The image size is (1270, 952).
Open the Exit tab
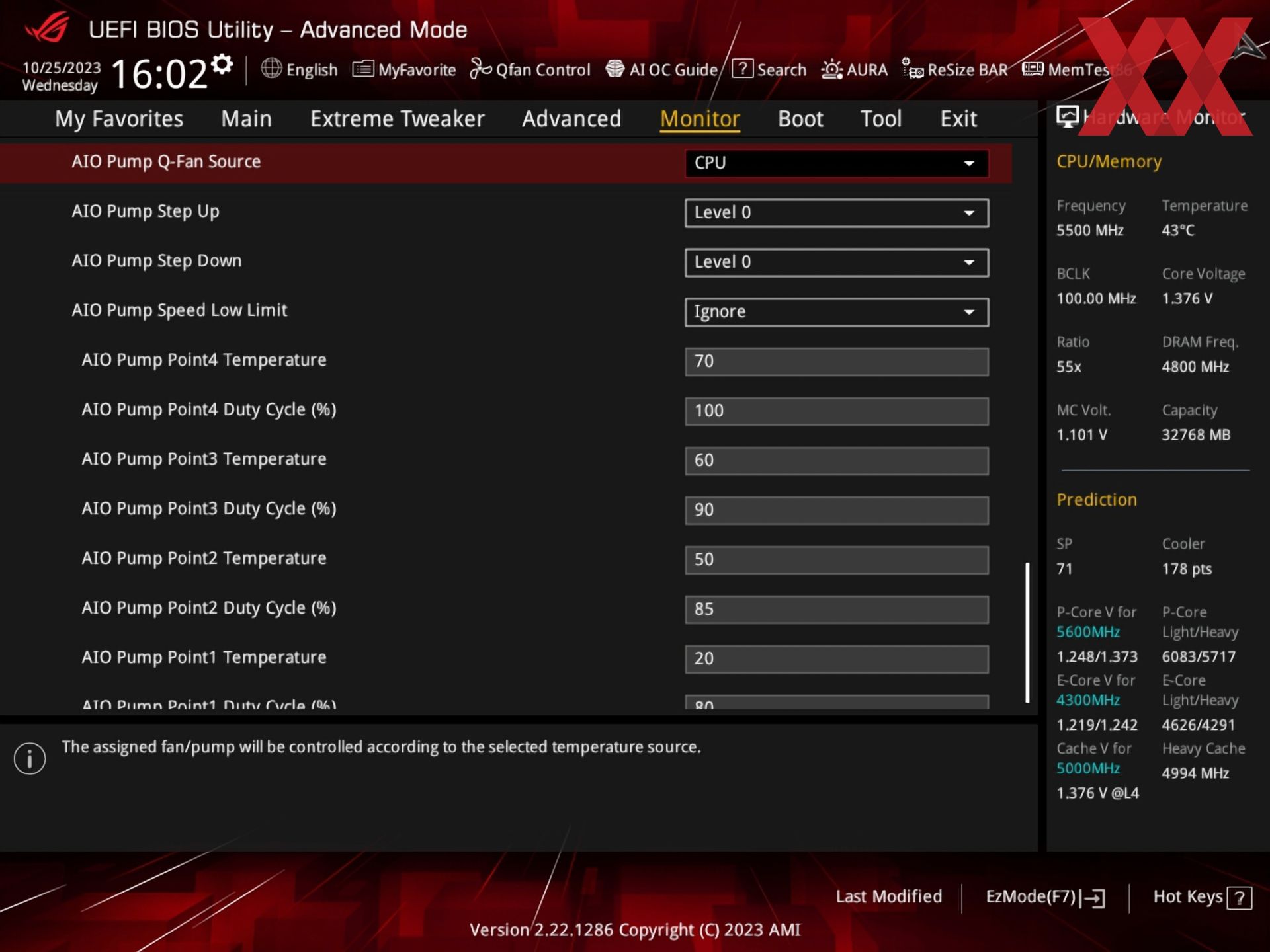(x=958, y=119)
